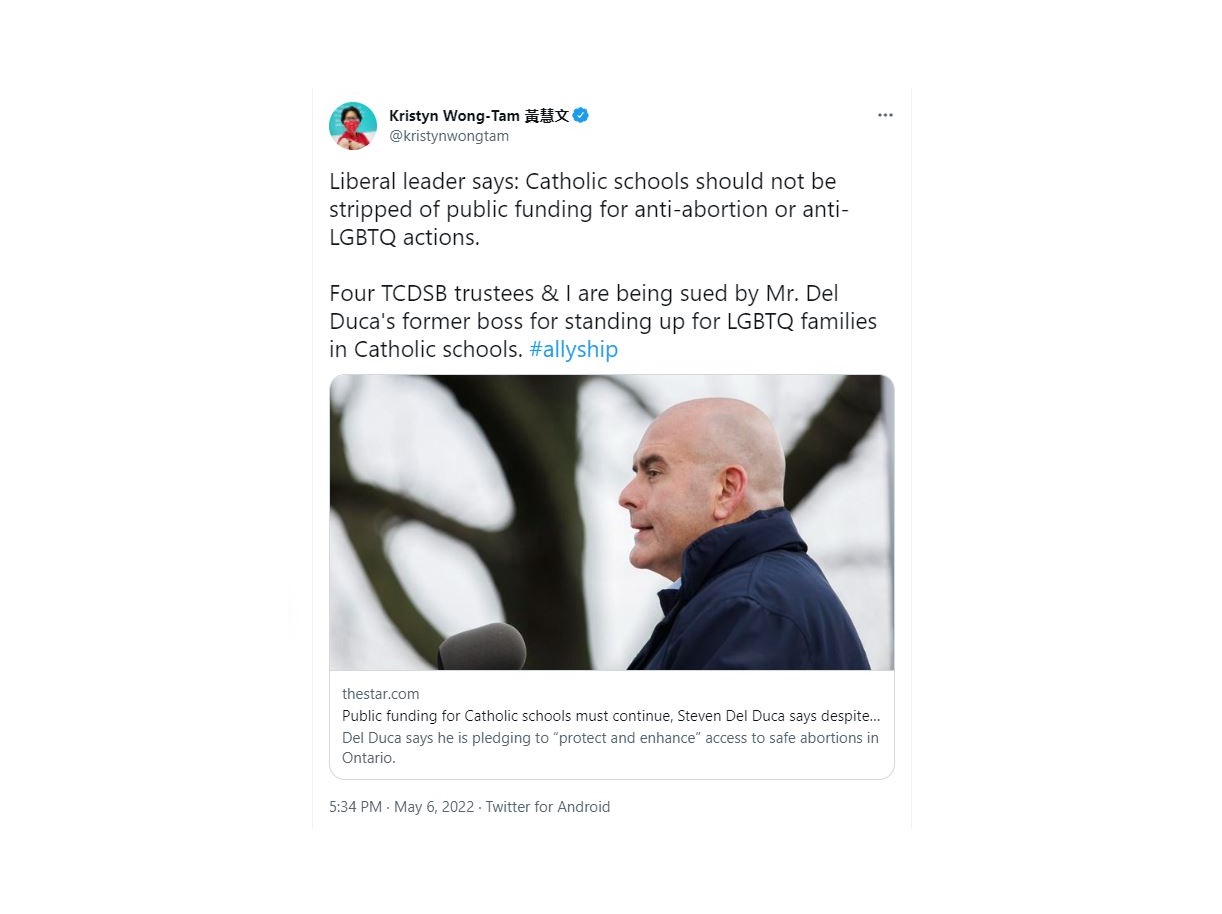1222x914 pixels.
Task: Click the article summary about safe abortions
Action: 610,748
